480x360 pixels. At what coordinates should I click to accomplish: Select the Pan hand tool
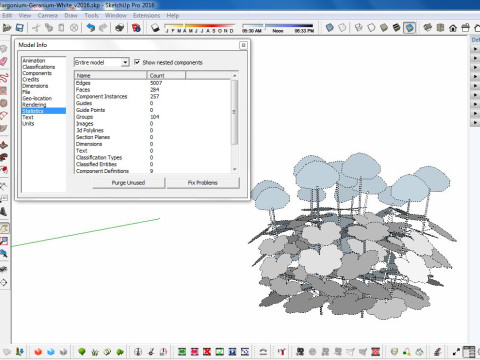click(x=4, y=228)
